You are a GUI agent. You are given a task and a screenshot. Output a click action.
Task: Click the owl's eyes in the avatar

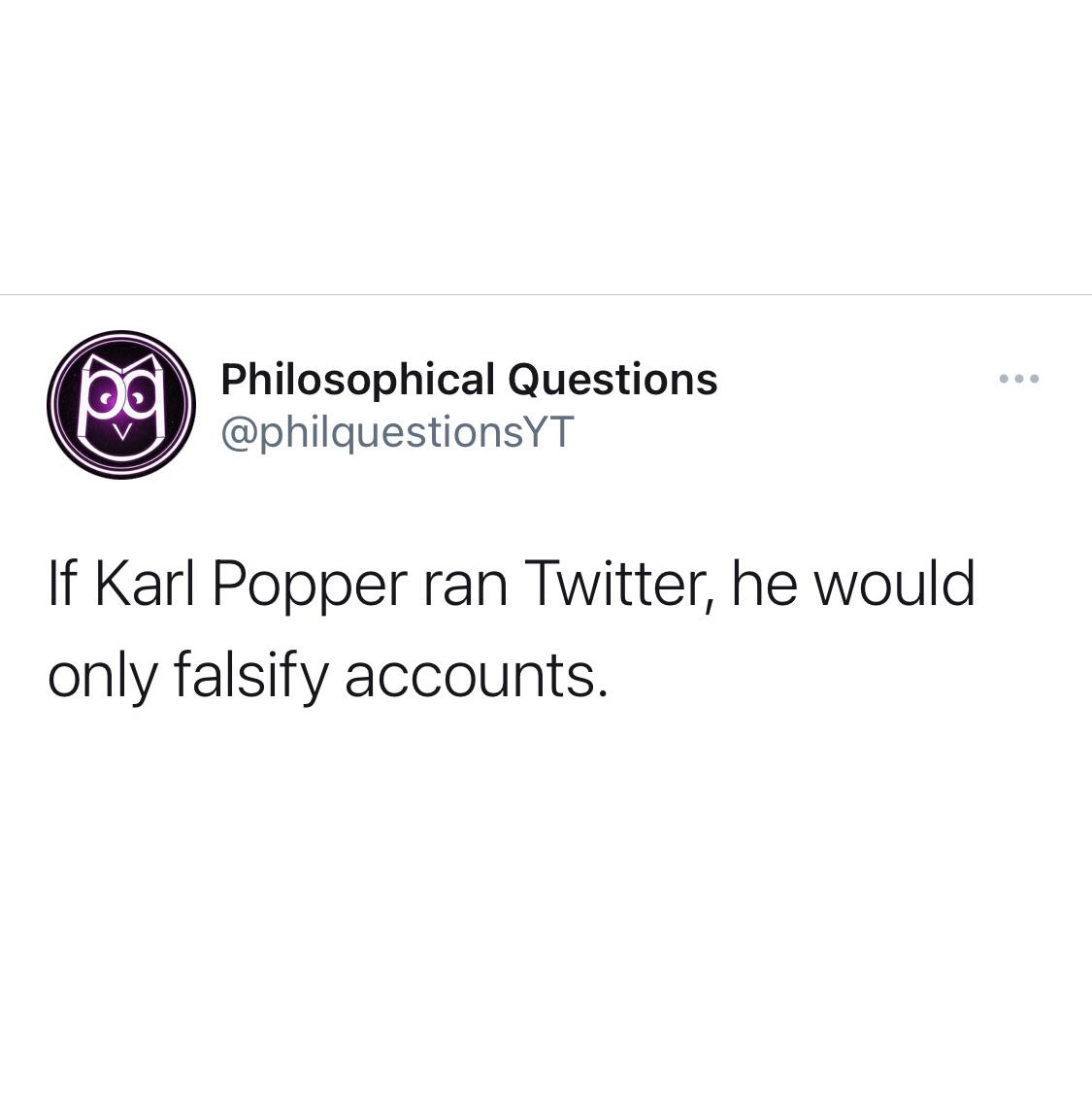[121, 396]
